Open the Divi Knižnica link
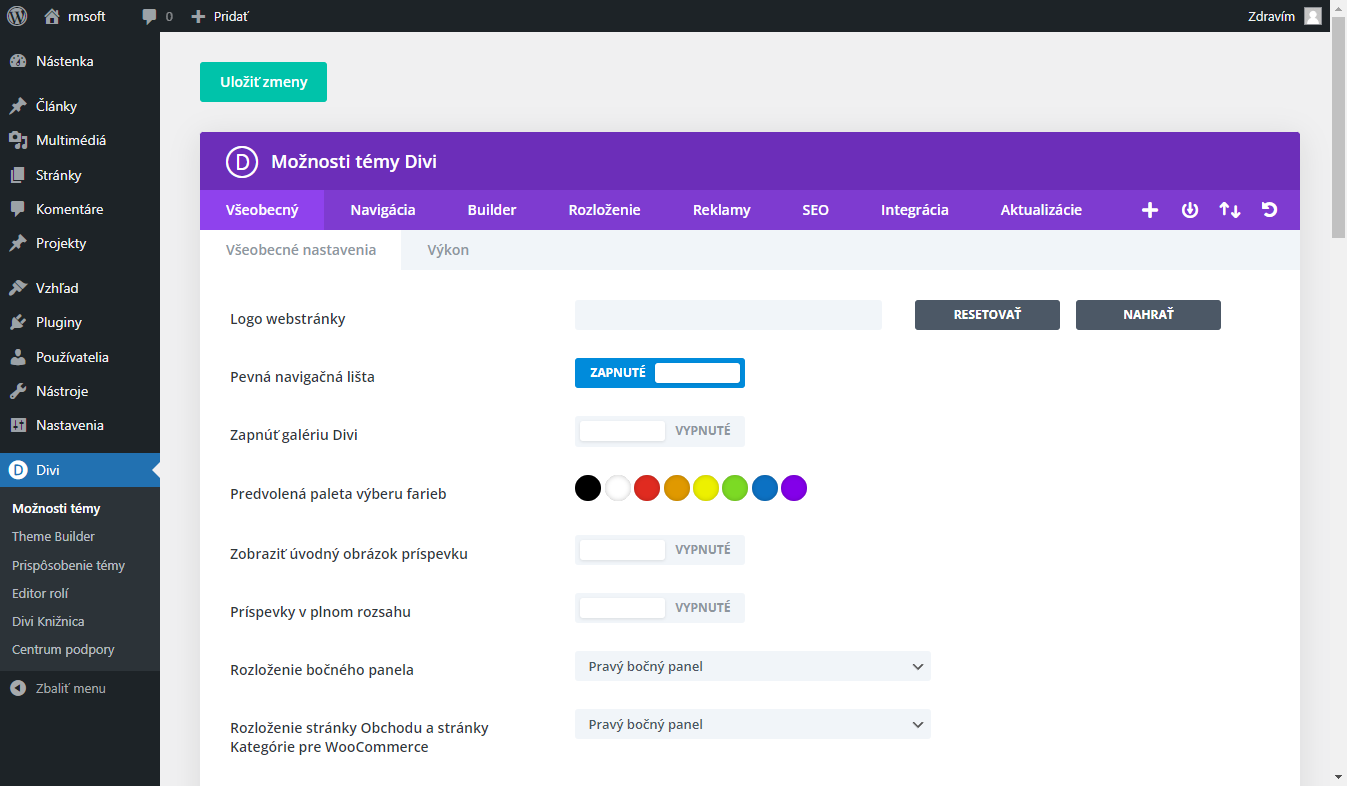The image size is (1347, 786). (x=48, y=621)
